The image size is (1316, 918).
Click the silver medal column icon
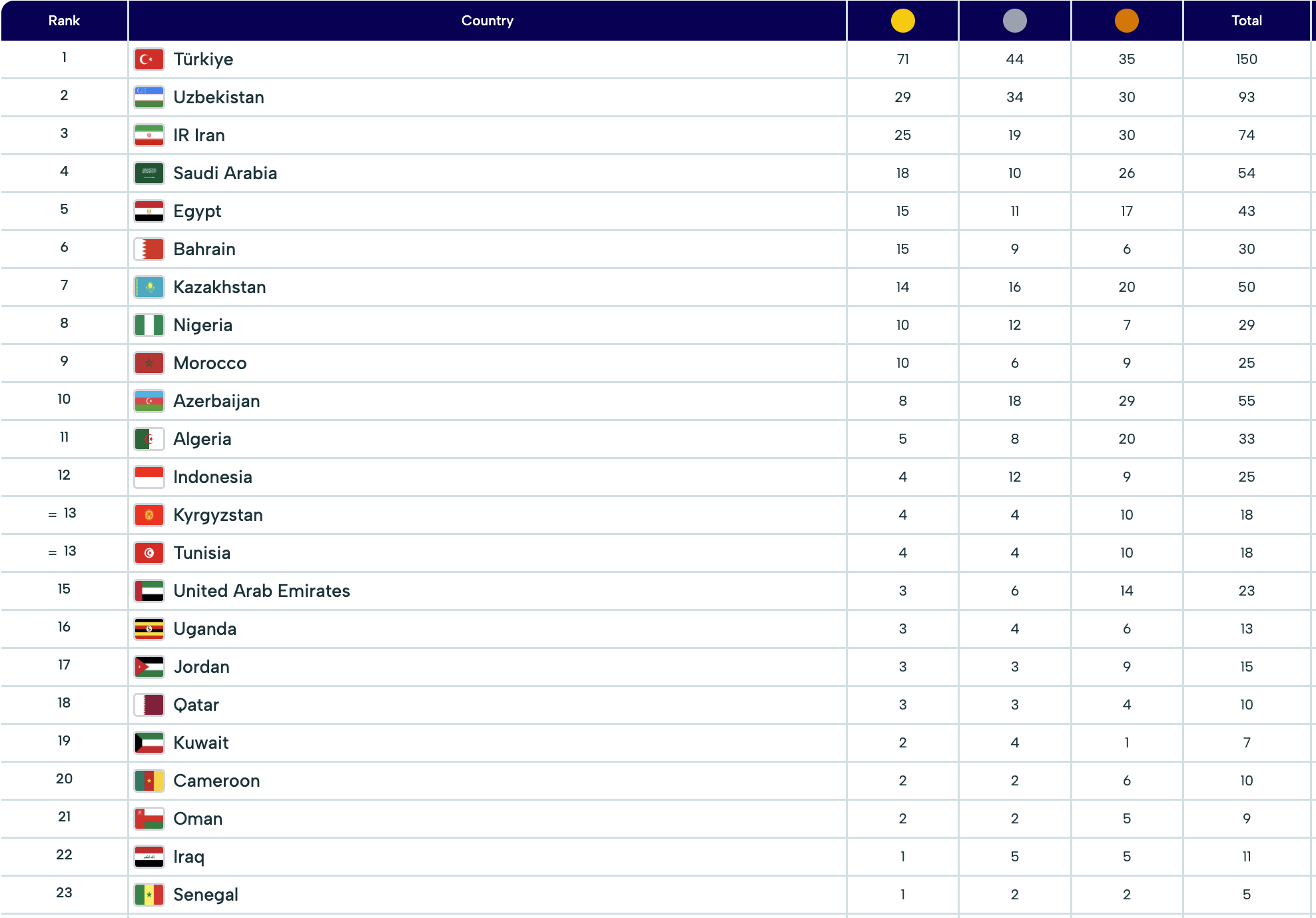(x=1014, y=21)
